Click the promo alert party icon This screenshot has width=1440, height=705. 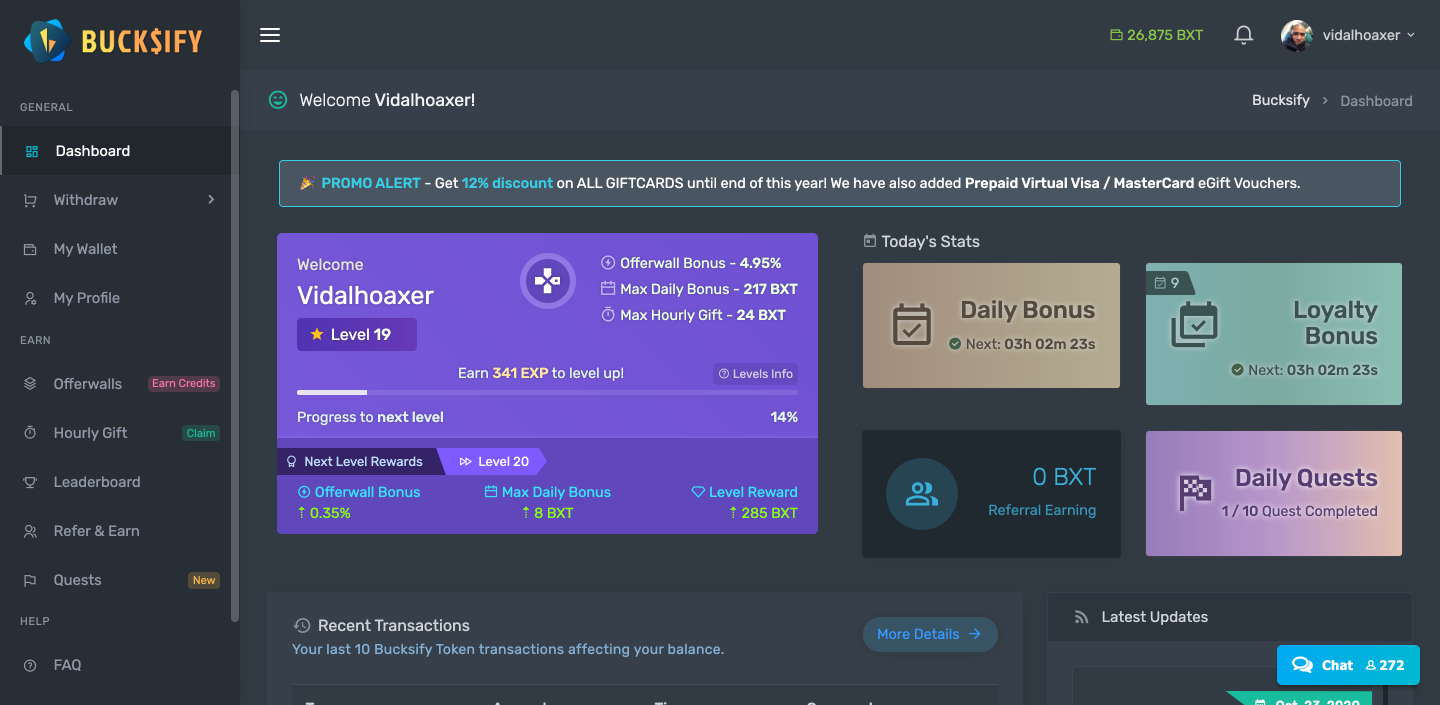click(307, 183)
